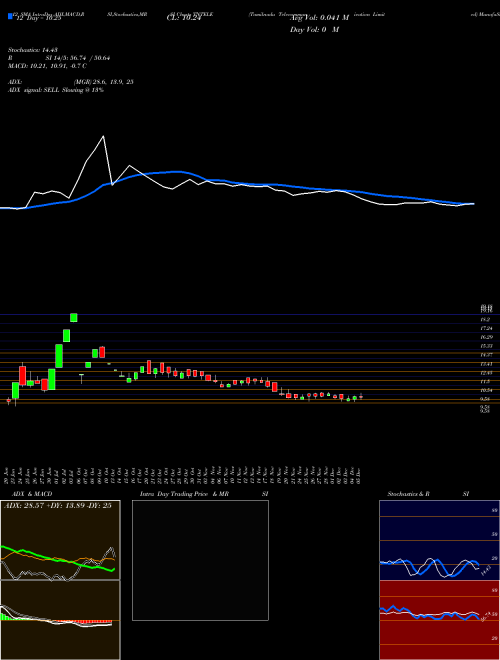The width and height of the screenshot is (500, 660).
Task: Click the white price line peak
Action: (x=104, y=136)
